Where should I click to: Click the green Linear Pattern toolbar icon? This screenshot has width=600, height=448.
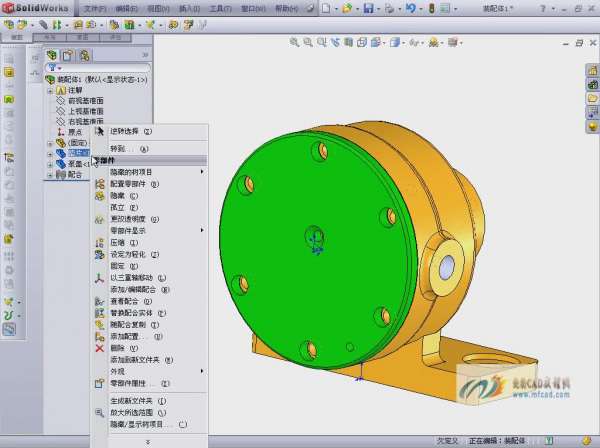pos(57,25)
